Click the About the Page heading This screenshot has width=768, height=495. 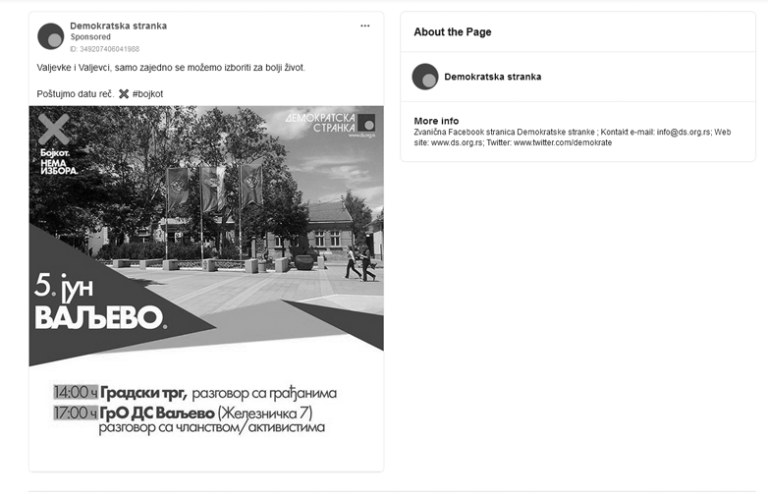click(452, 32)
